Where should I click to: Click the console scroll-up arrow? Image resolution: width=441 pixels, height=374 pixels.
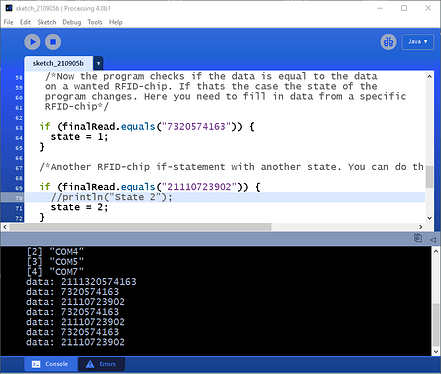click(436, 251)
